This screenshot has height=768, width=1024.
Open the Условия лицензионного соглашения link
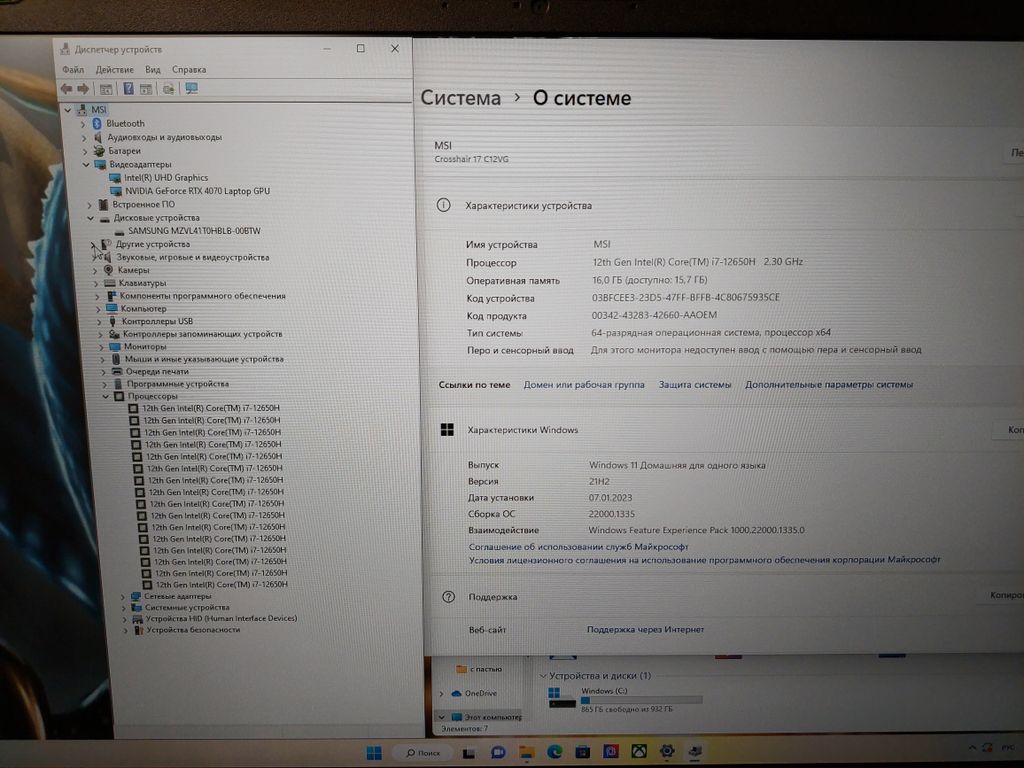(x=705, y=560)
